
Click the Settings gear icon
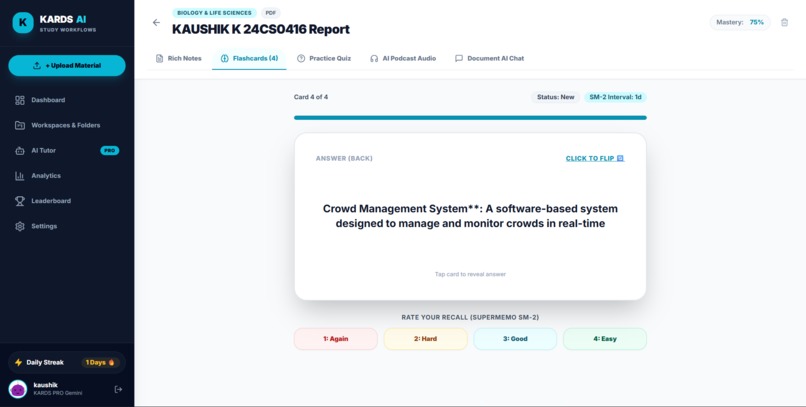point(20,226)
